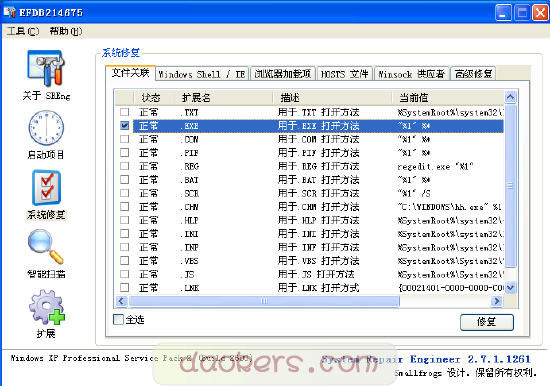Check the .HLP row checkbox
The image size is (550, 386).
125,220
